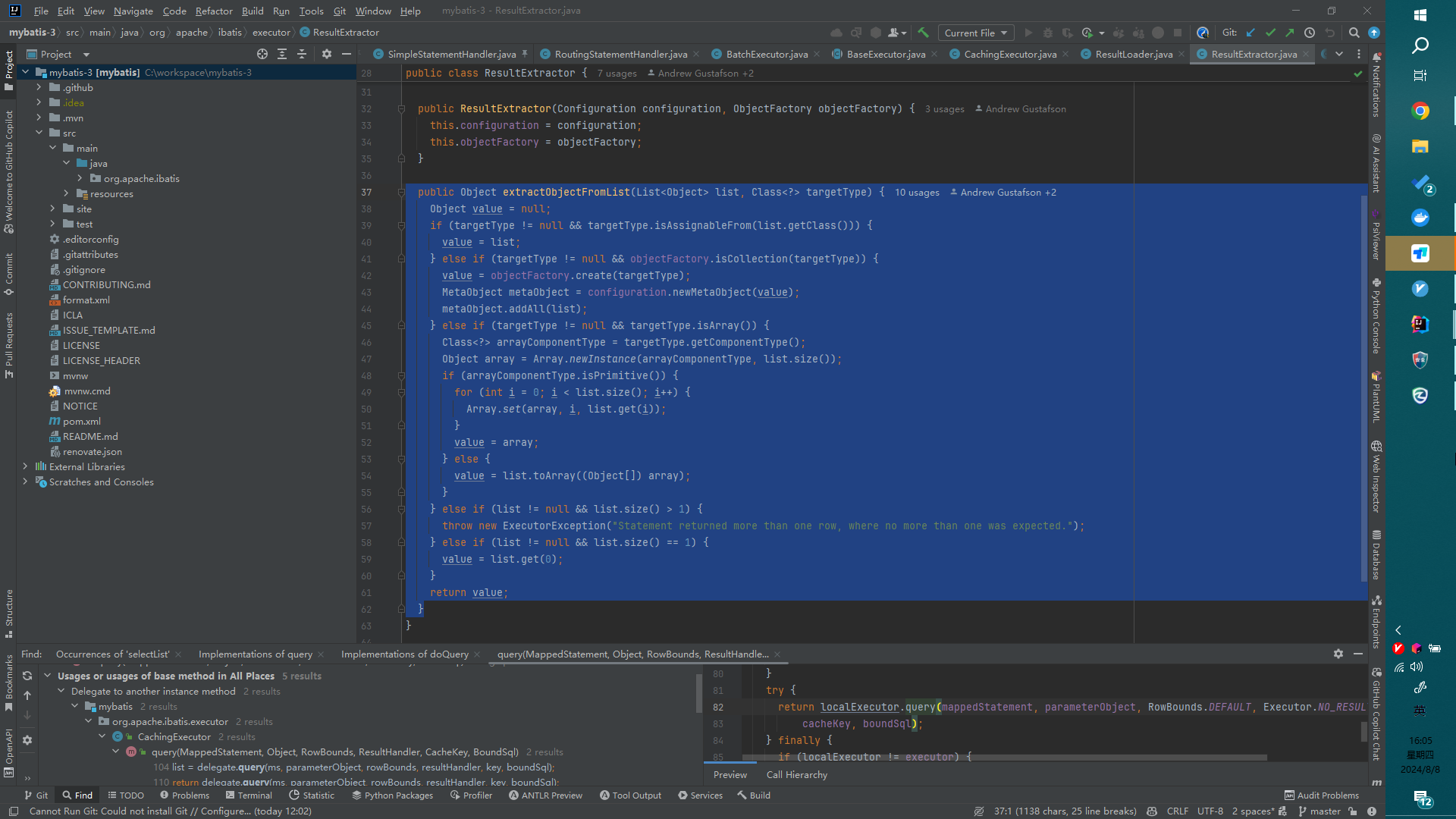Switch to BaseExecutor.java tab

tap(885, 54)
